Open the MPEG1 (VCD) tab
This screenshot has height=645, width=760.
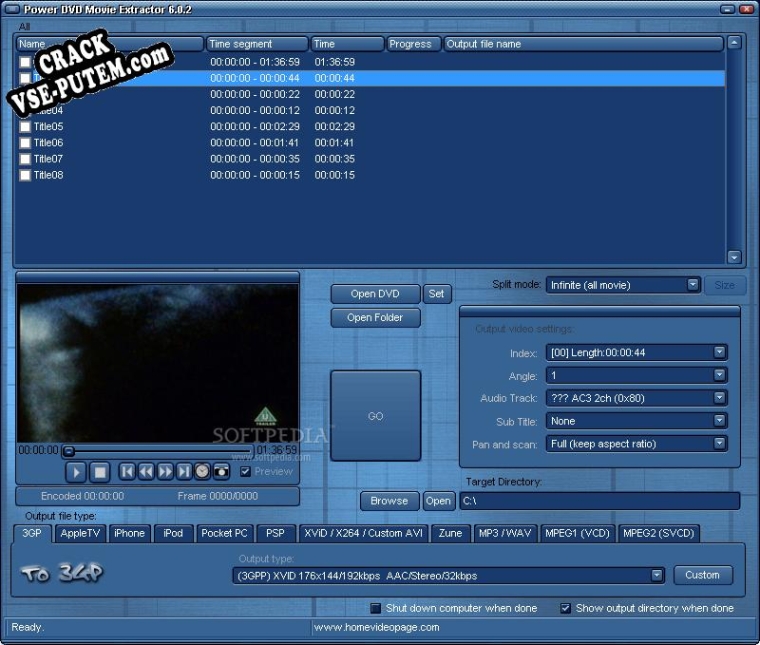pyautogui.click(x=577, y=533)
